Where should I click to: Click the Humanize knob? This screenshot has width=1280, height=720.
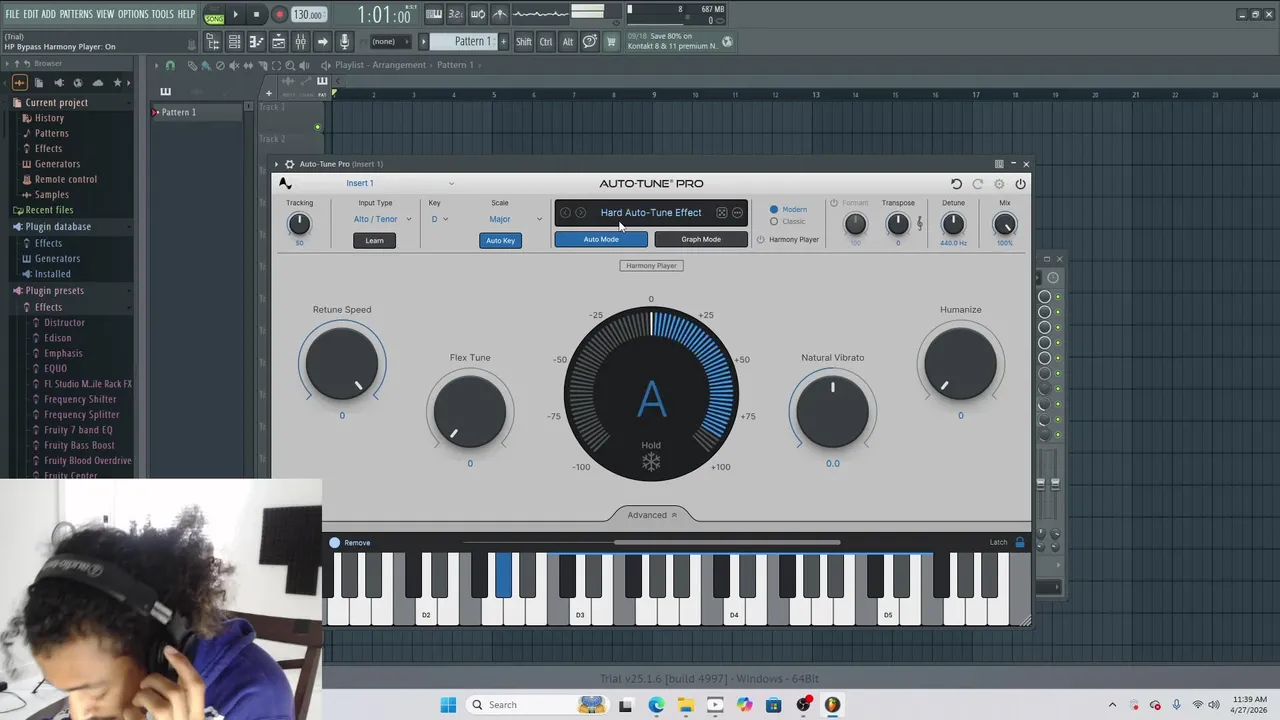960,364
